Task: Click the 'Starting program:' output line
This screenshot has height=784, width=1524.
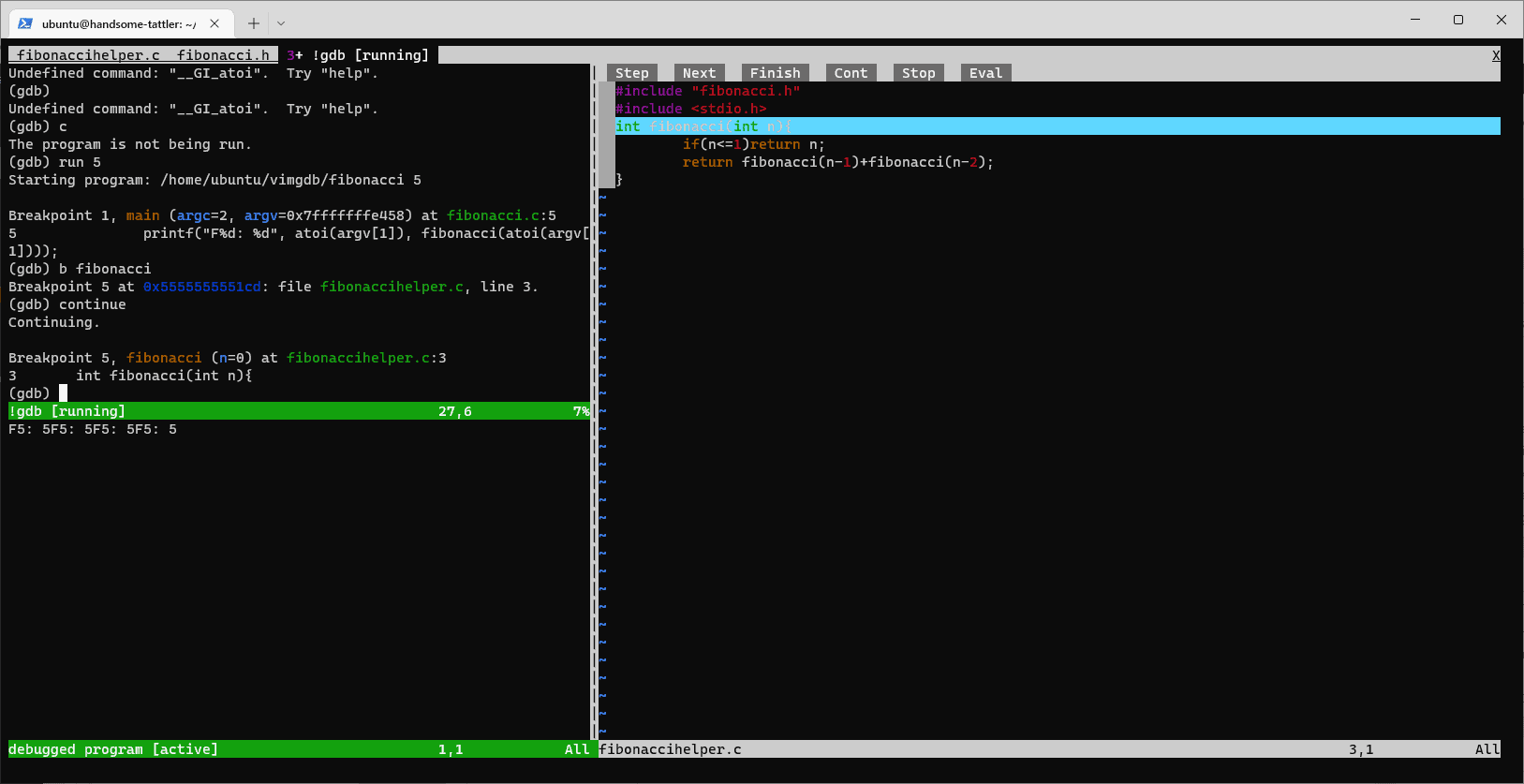Action: click(215, 180)
